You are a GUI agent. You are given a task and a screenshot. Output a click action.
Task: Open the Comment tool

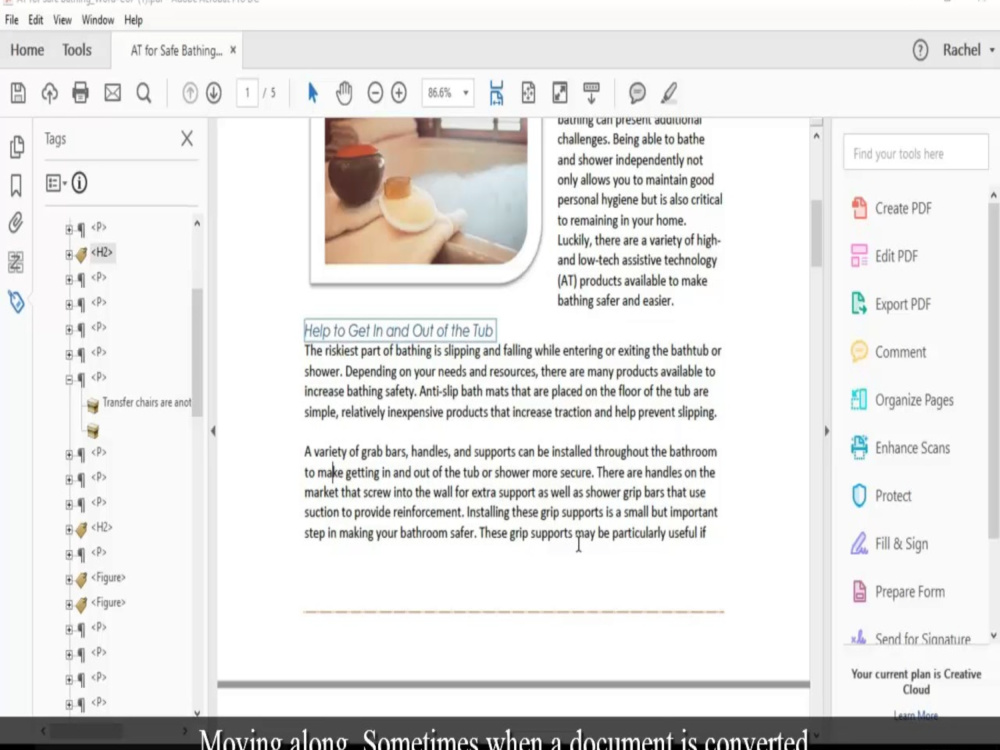(x=888, y=352)
